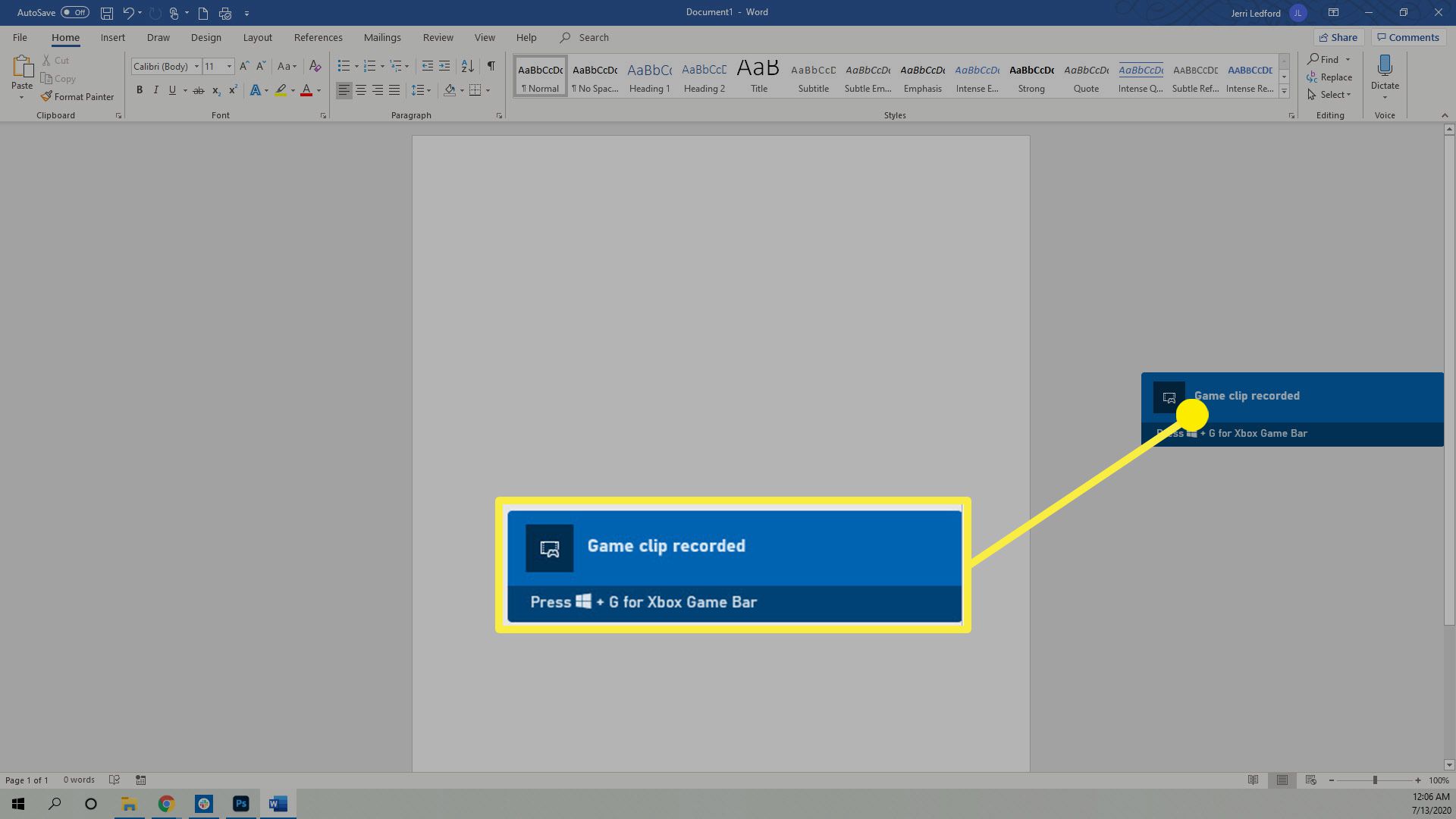
Task: Move the zoom slider handle
Action: tap(1375, 780)
